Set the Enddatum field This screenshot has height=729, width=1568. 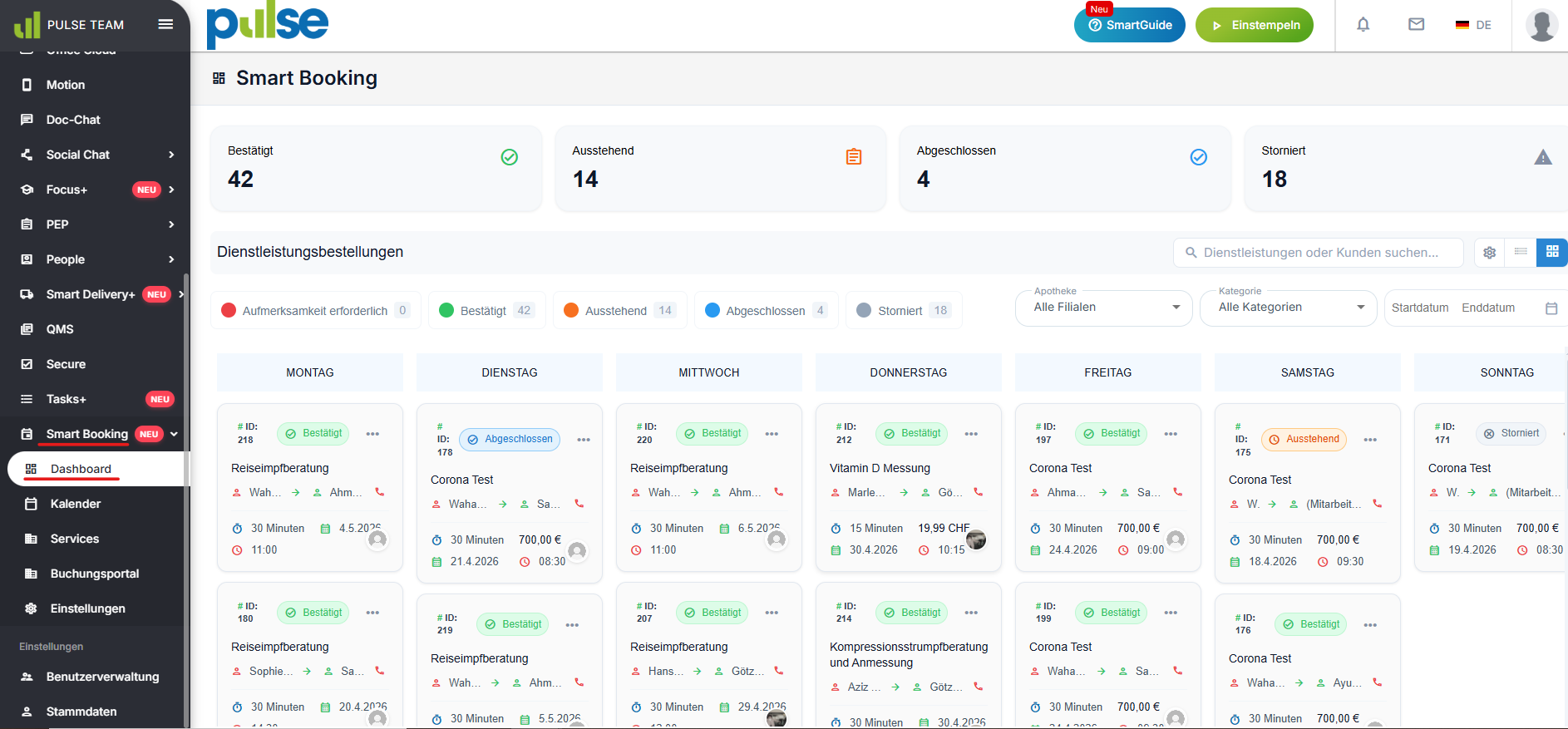tap(1488, 308)
